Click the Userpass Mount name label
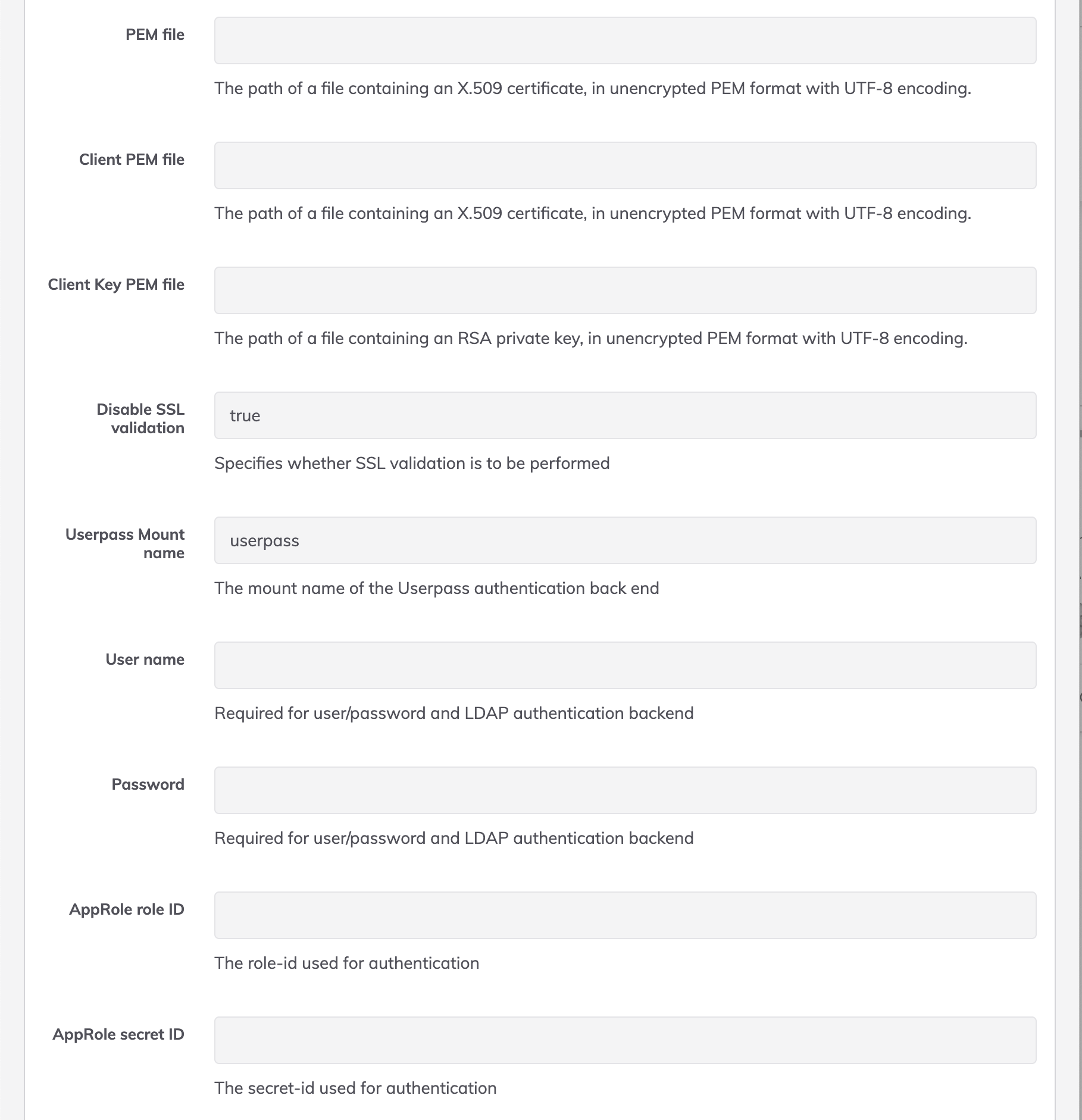The image size is (1082, 1120). tap(125, 543)
